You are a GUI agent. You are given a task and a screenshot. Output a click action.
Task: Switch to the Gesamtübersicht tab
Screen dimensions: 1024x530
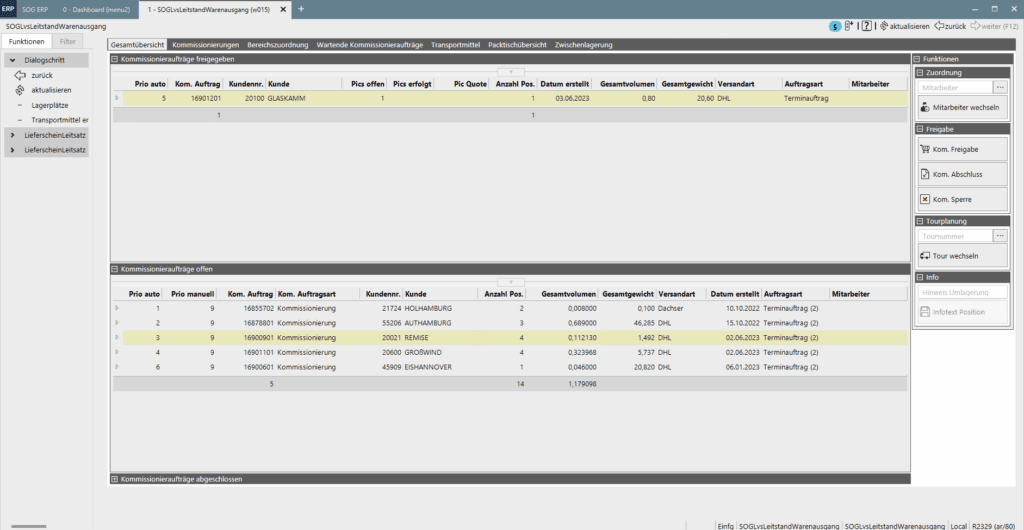(x=137, y=45)
